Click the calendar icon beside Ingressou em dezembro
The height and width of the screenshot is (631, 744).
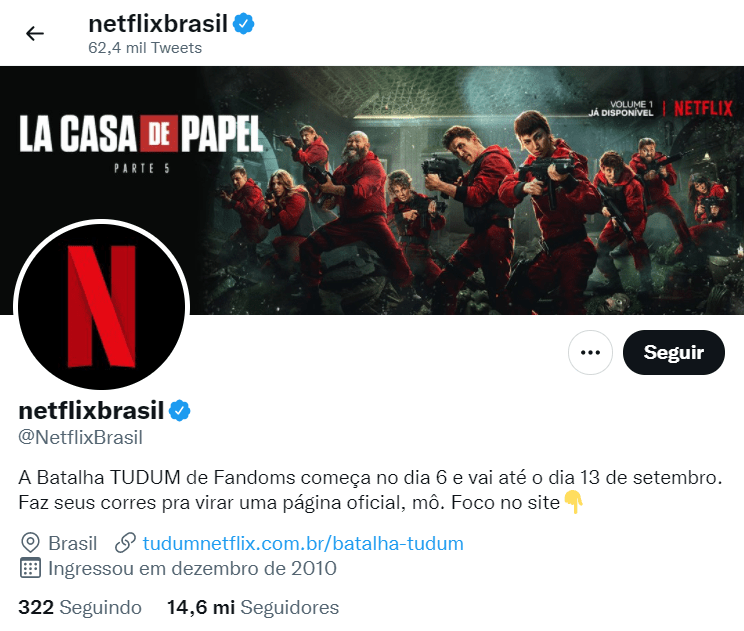30,568
